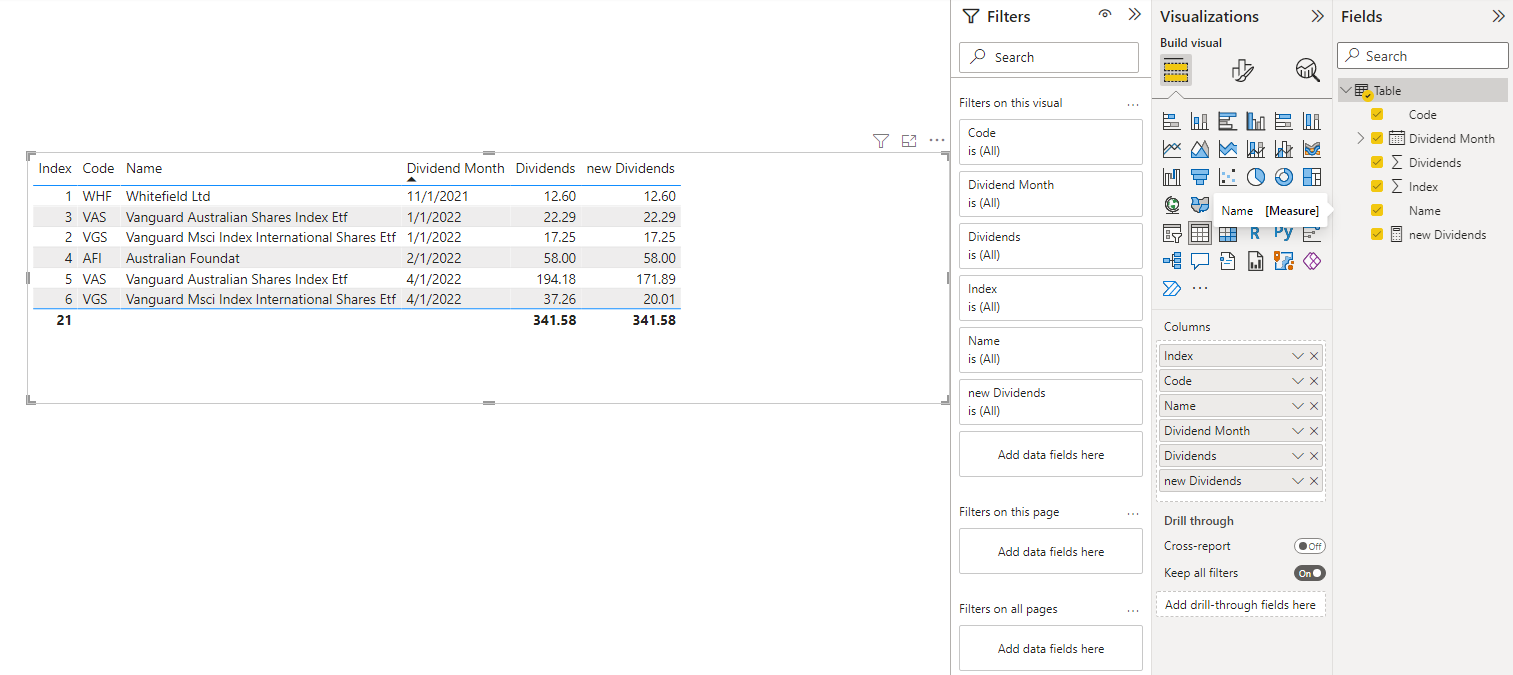The image size is (1513, 675).
Task: Select the Area chart visual
Action: [x=1200, y=149]
